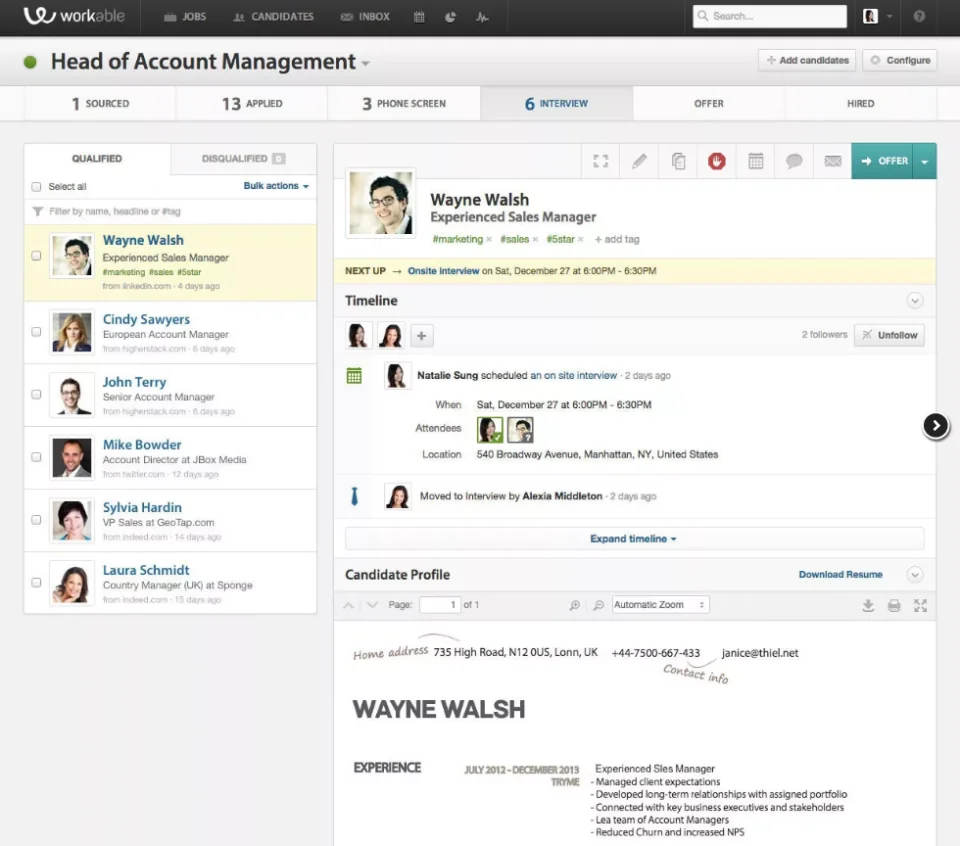The width and height of the screenshot is (960, 846).
Task: Add a comment using the speech bubble icon
Action: point(794,160)
